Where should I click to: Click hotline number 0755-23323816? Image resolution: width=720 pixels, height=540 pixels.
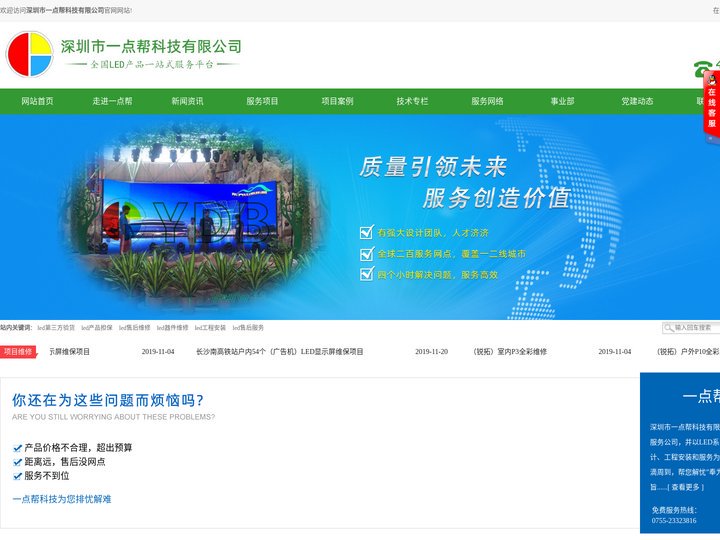(x=674, y=521)
